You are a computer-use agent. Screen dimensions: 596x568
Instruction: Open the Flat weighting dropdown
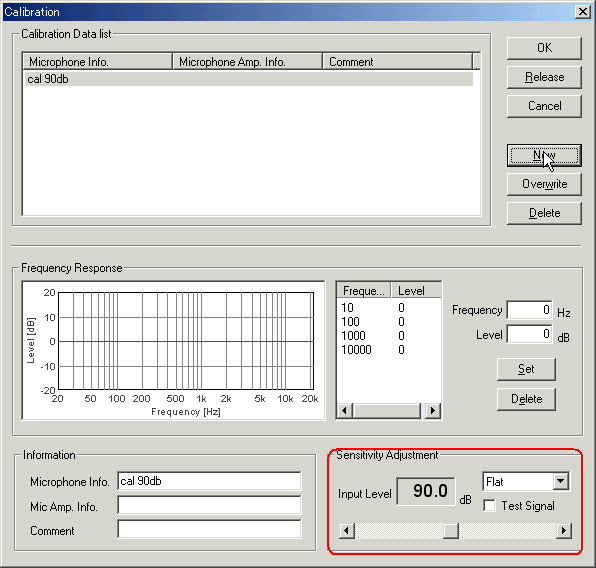pos(561,481)
